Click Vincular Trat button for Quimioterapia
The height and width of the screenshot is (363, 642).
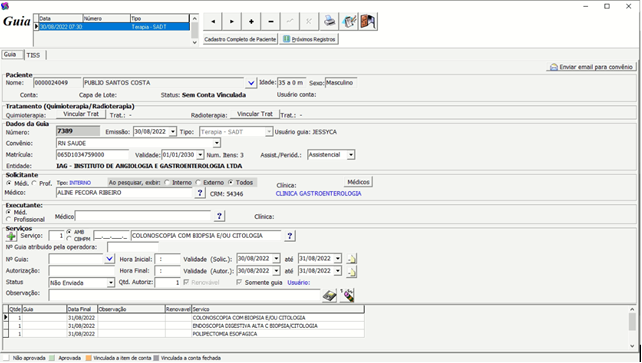coord(81,114)
